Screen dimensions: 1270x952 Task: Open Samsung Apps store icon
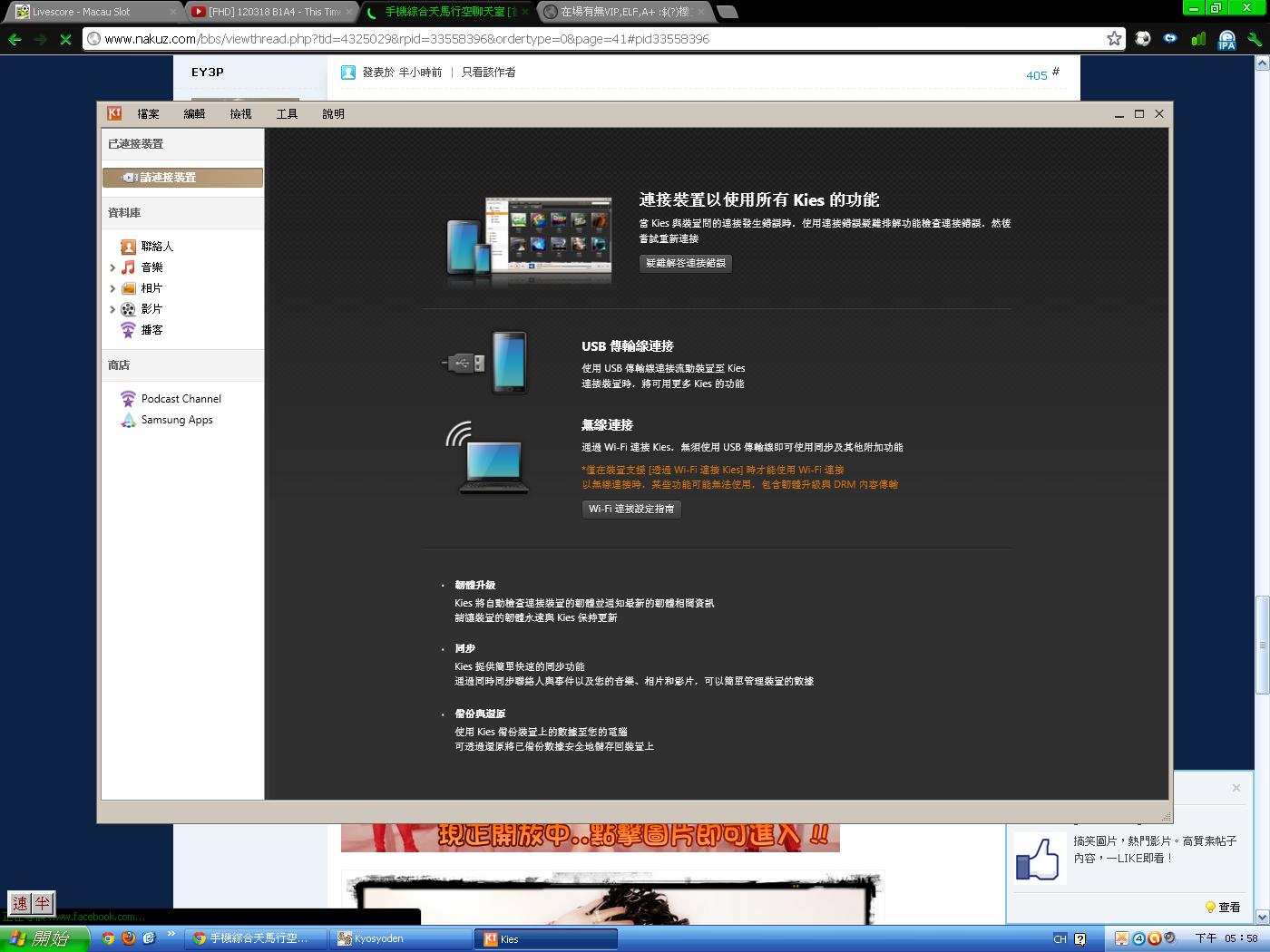(x=128, y=420)
